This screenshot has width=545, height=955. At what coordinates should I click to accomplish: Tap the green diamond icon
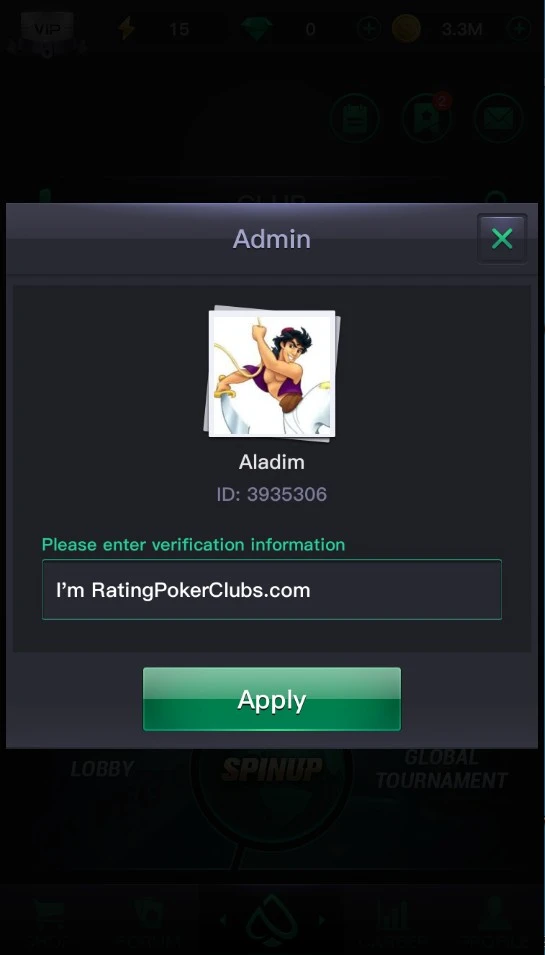click(x=257, y=29)
